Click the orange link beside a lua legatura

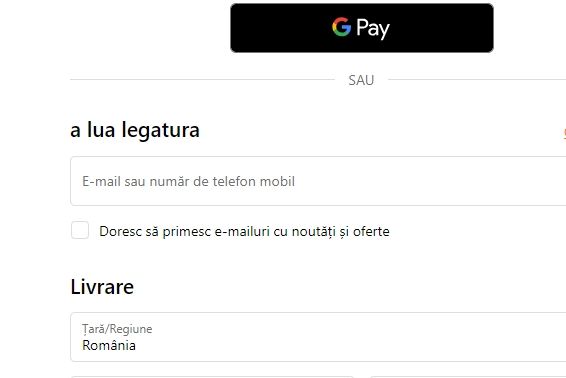(x=564, y=133)
